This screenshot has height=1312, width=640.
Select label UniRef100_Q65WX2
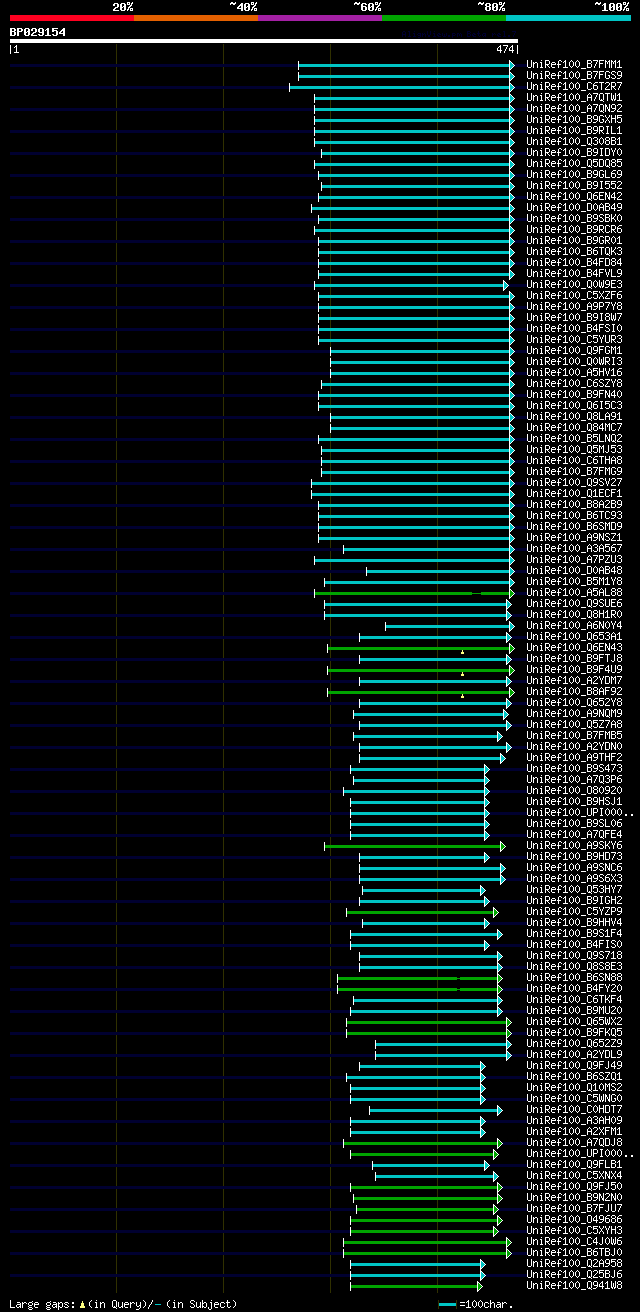coord(574,1021)
